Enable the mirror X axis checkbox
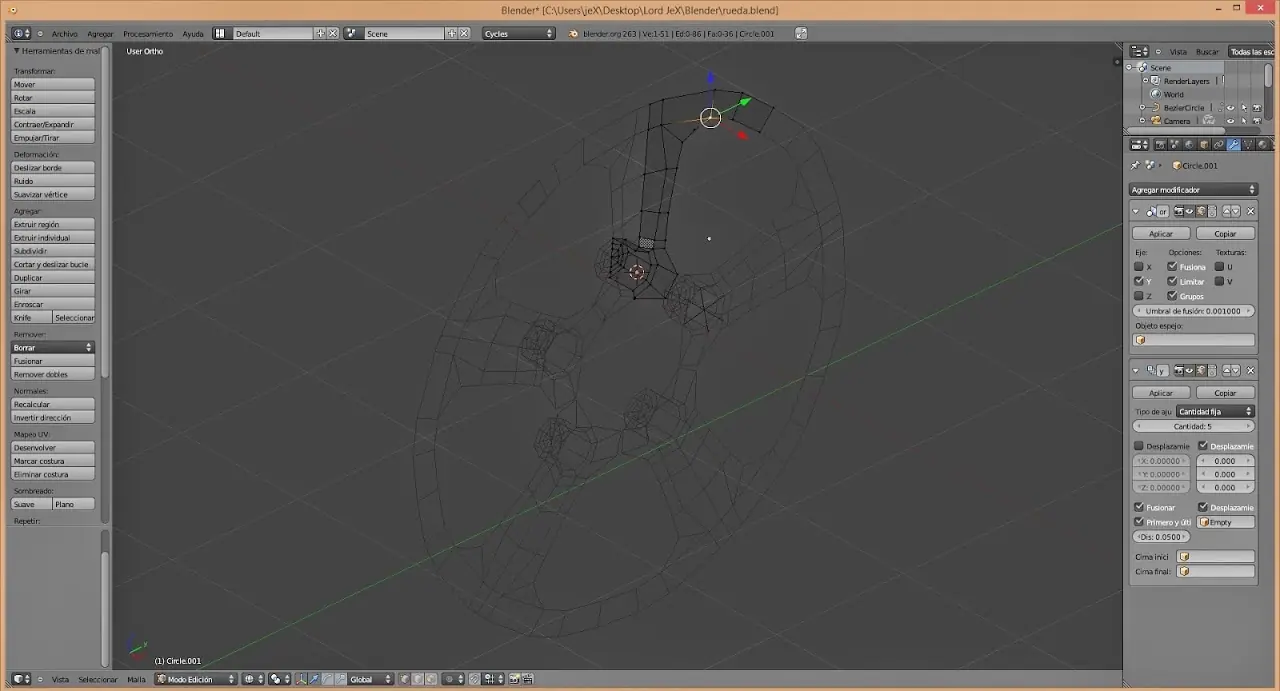The image size is (1280, 691). pos(1139,267)
